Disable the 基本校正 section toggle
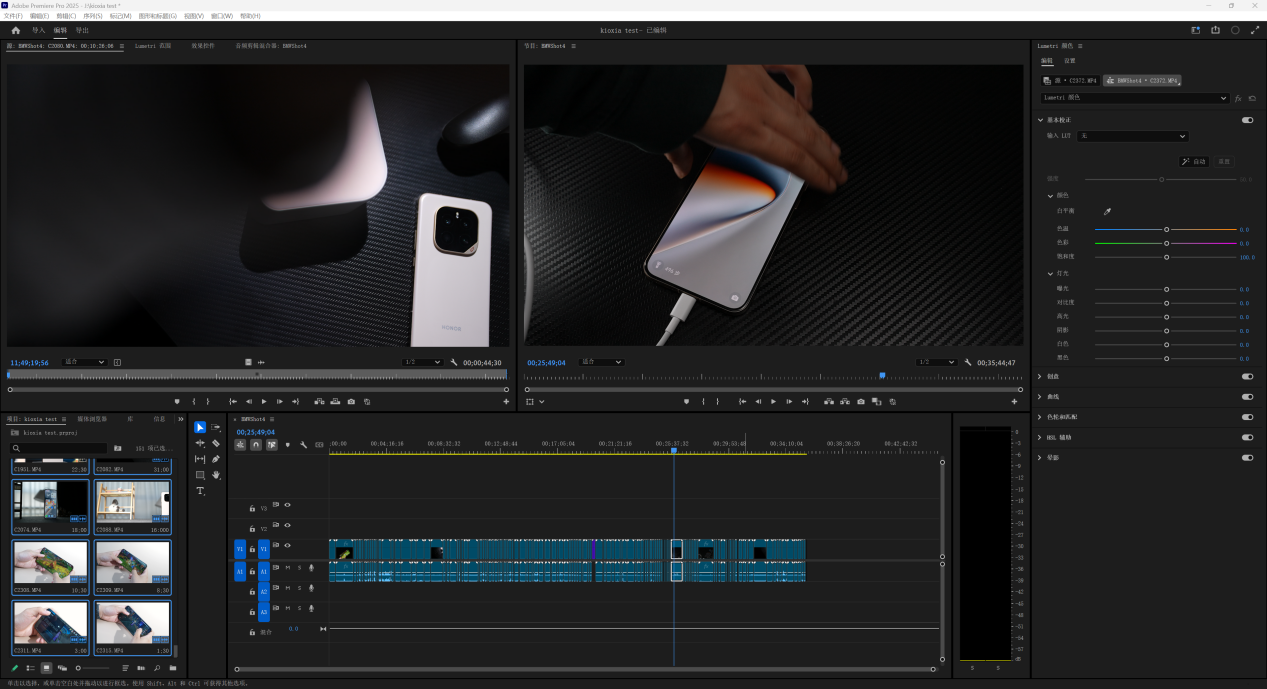The height and width of the screenshot is (689, 1267). point(1247,120)
